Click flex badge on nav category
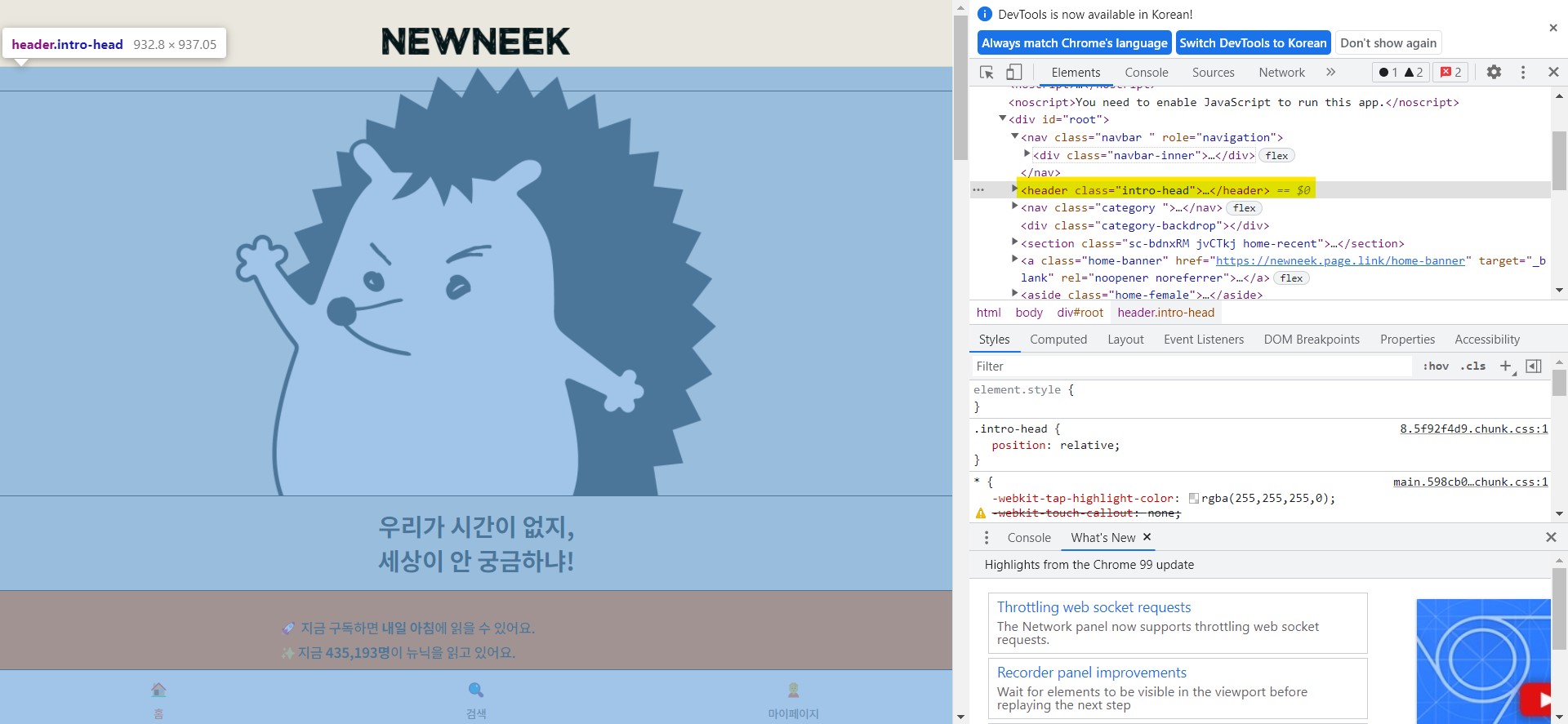This screenshot has height=724, width=1568. click(x=1245, y=208)
